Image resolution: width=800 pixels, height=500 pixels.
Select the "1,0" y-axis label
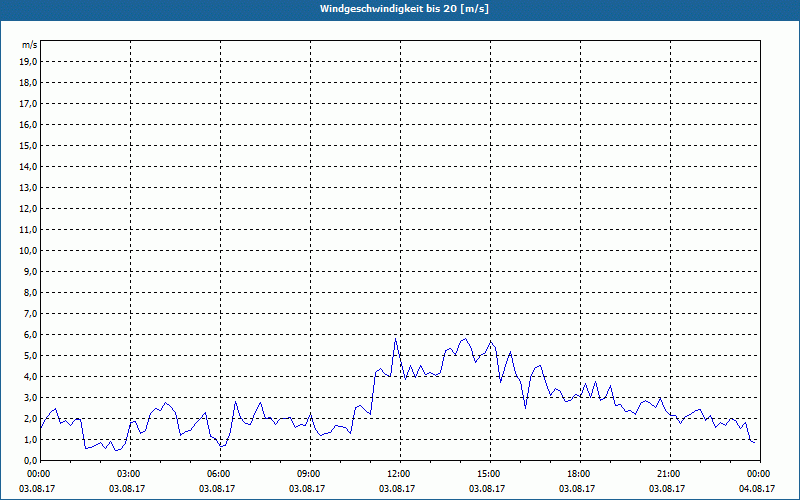(x=30, y=439)
